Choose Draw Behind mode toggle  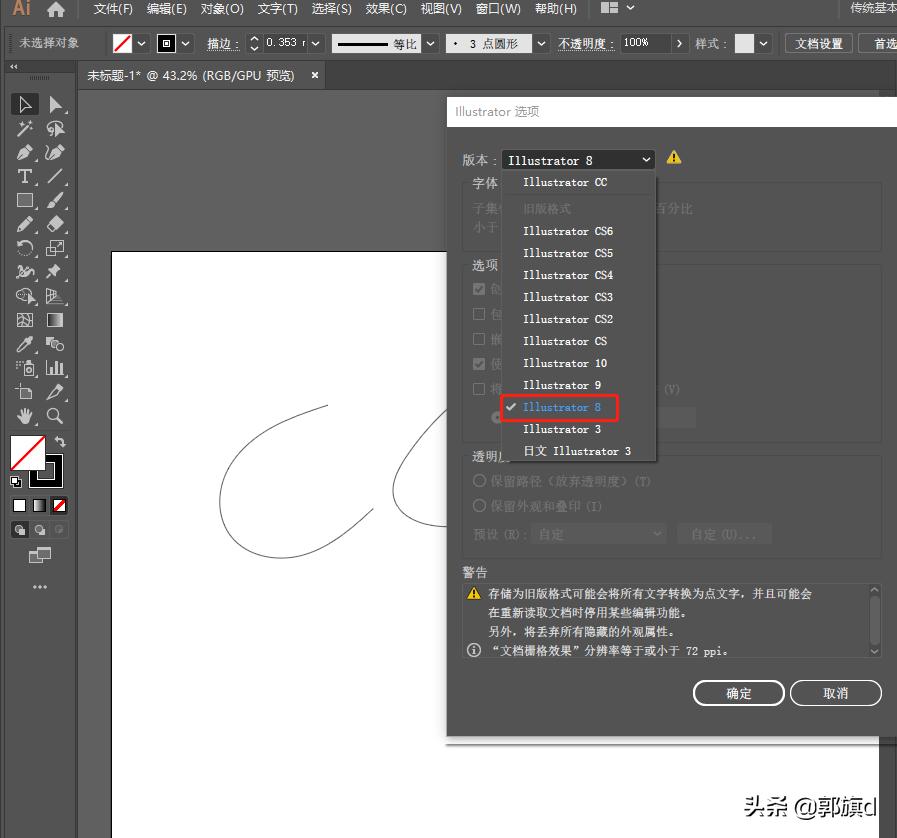click(39, 530)
